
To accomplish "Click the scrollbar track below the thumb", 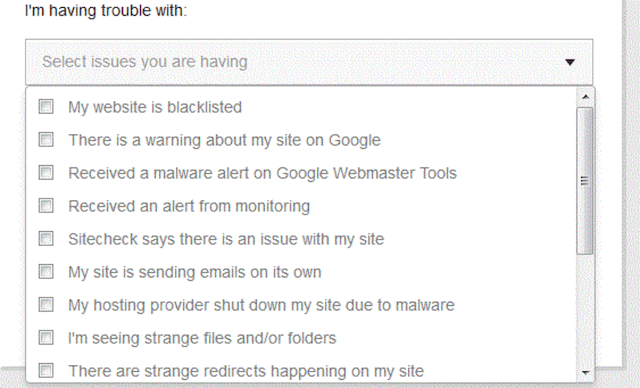I will click(585, 310).
